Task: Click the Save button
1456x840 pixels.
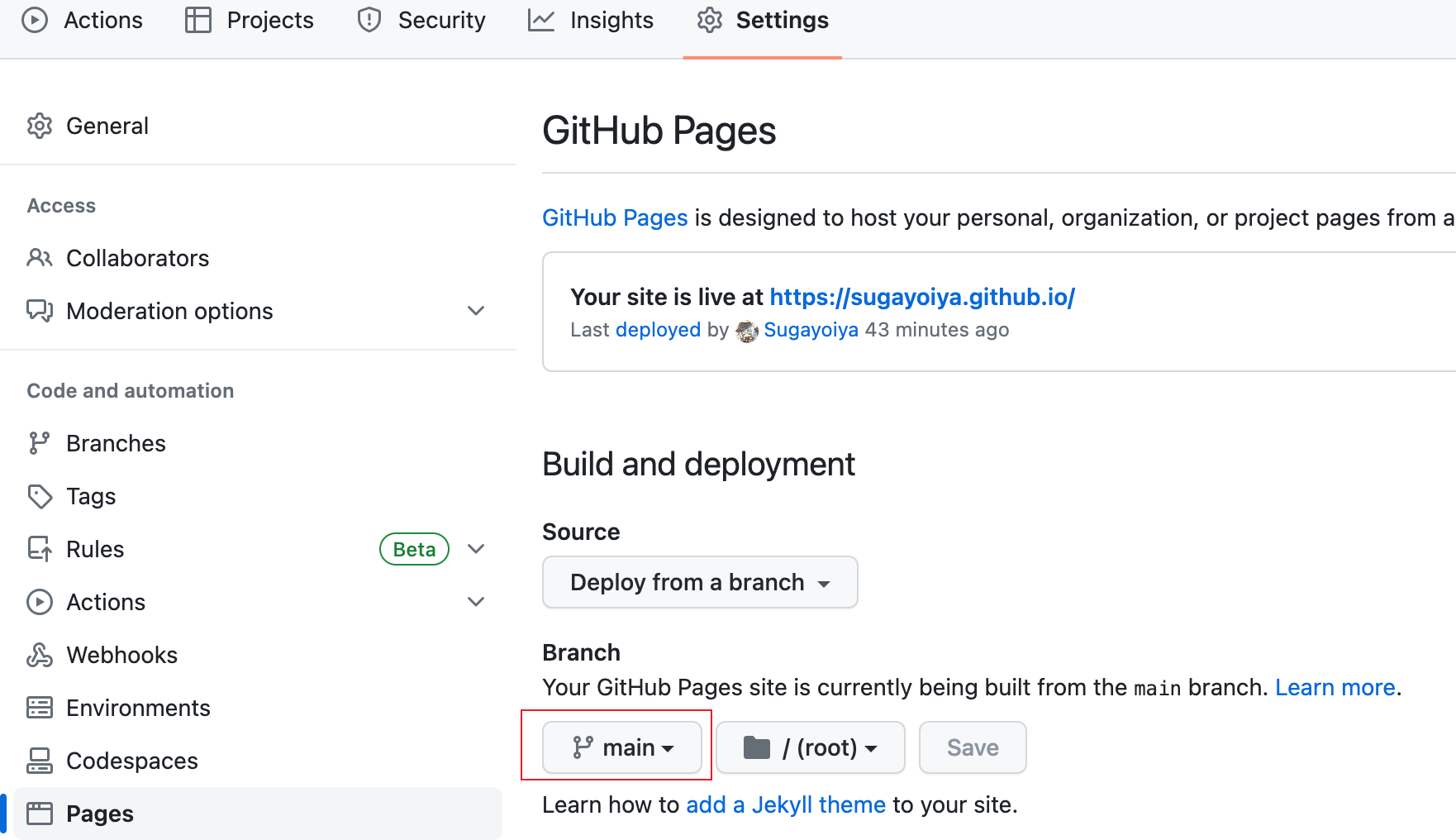Action: pos(973,747)
